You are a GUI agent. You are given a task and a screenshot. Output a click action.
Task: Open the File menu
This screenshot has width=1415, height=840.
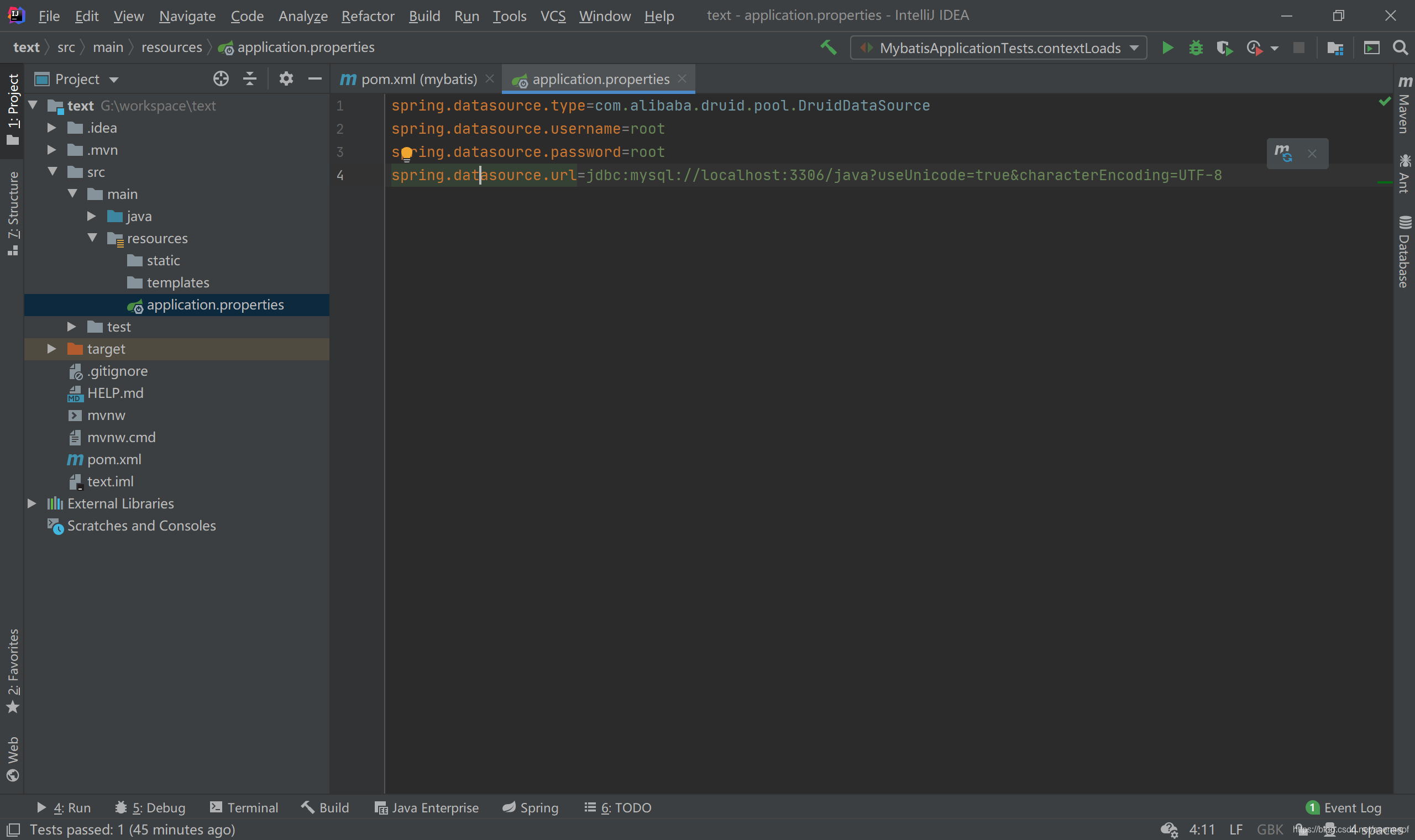click(x=49, y=16)
